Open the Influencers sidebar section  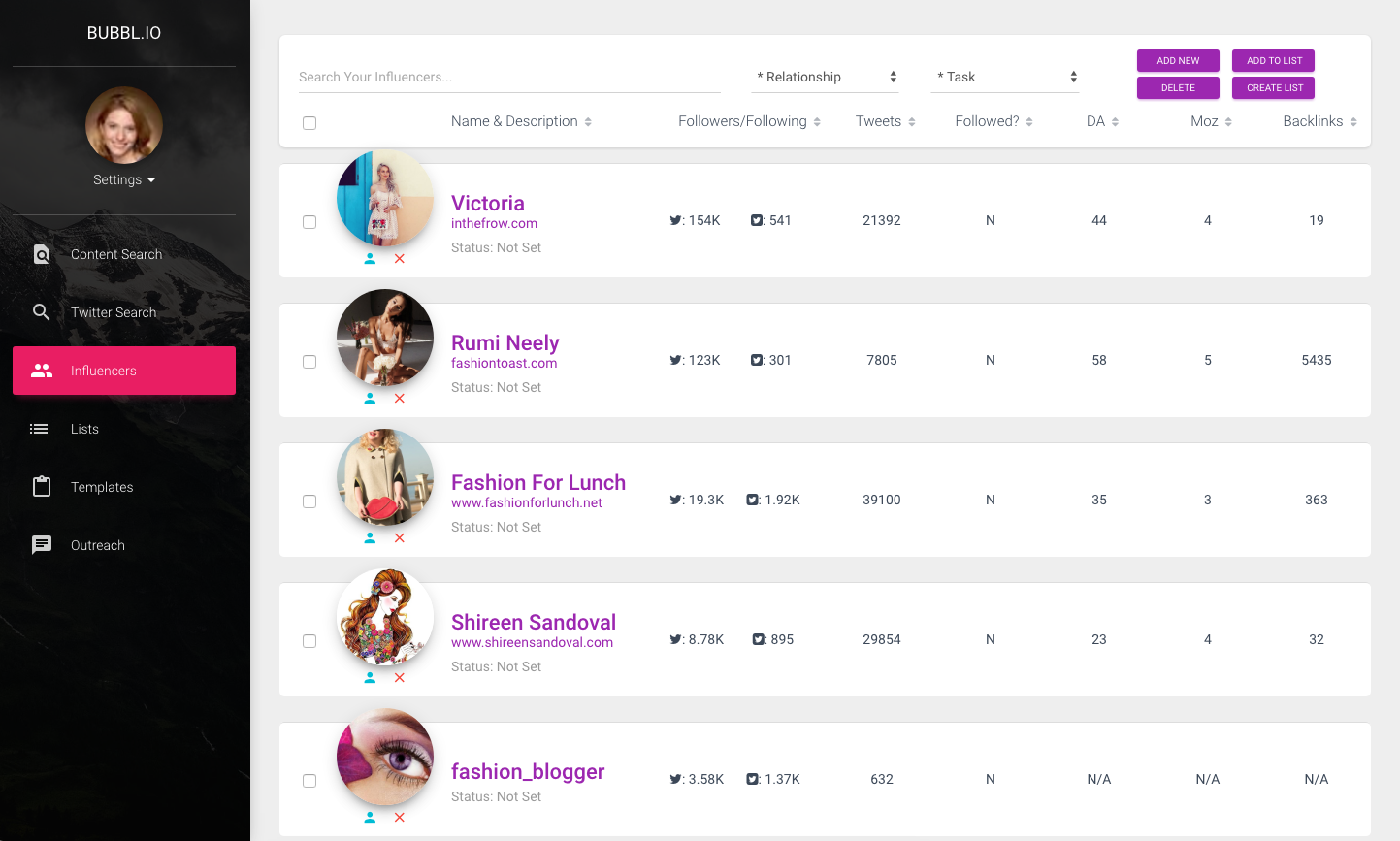click(124, 371)
